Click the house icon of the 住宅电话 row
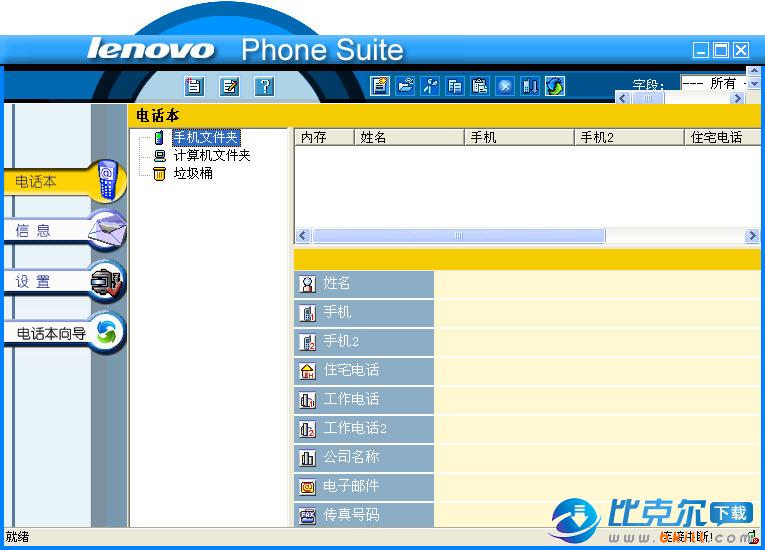765x550 pixels. pos(307,371)
